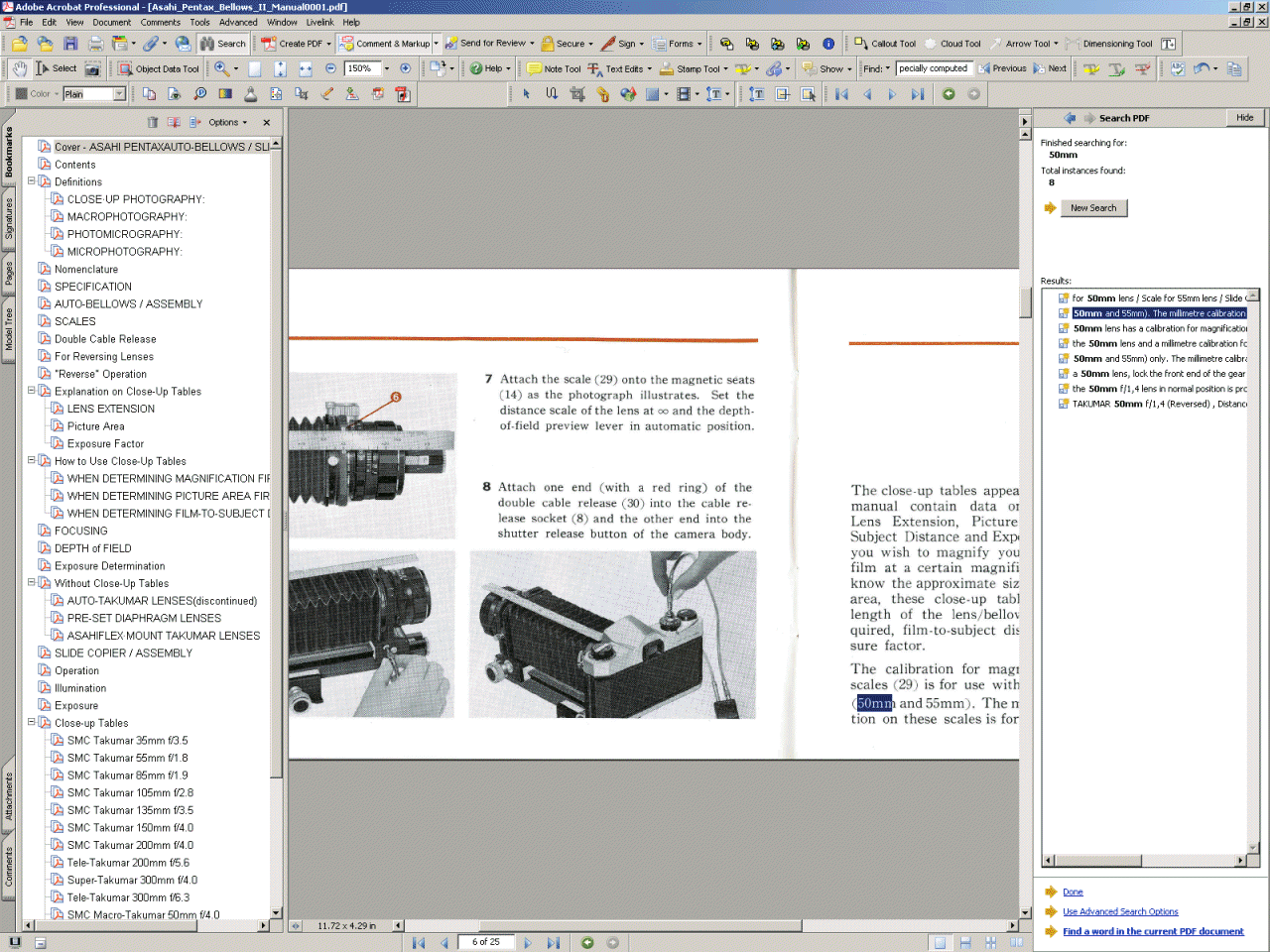
Task: Click the Find Next button
Action: pyautogui.click(x=1050, y=68)
